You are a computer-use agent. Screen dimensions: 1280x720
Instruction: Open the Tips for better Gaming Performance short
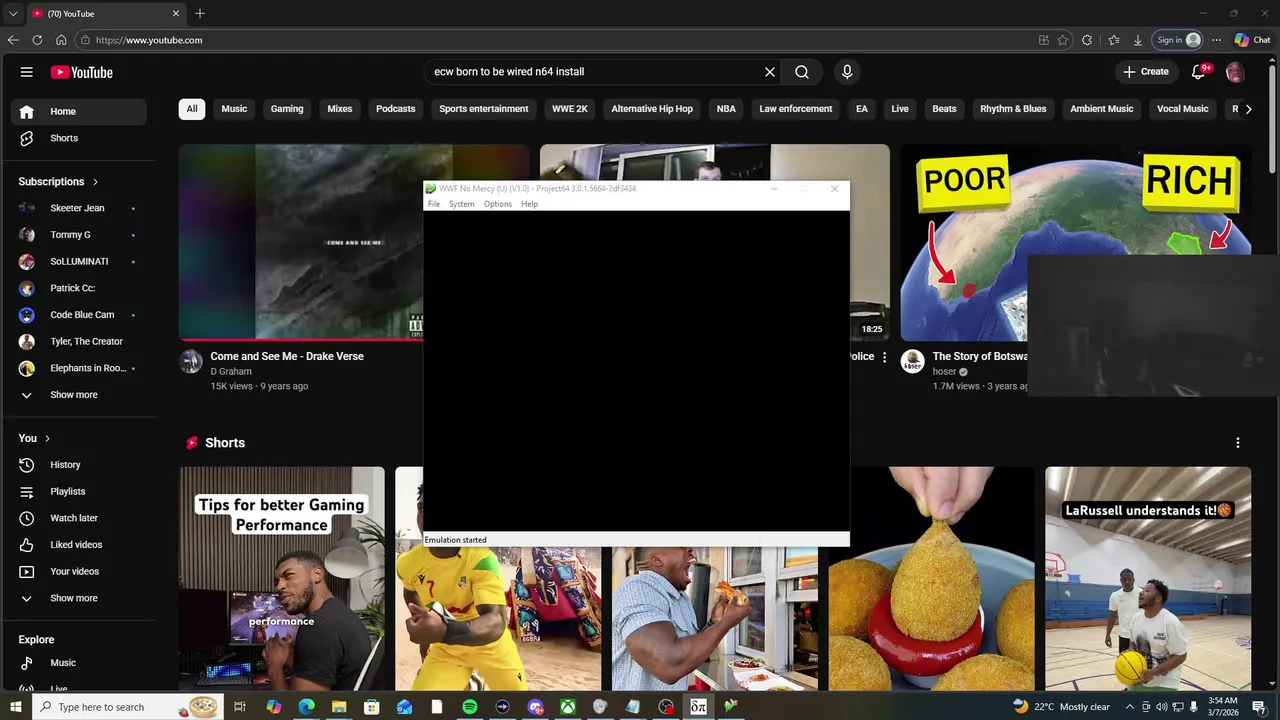[x=282, y=578]
